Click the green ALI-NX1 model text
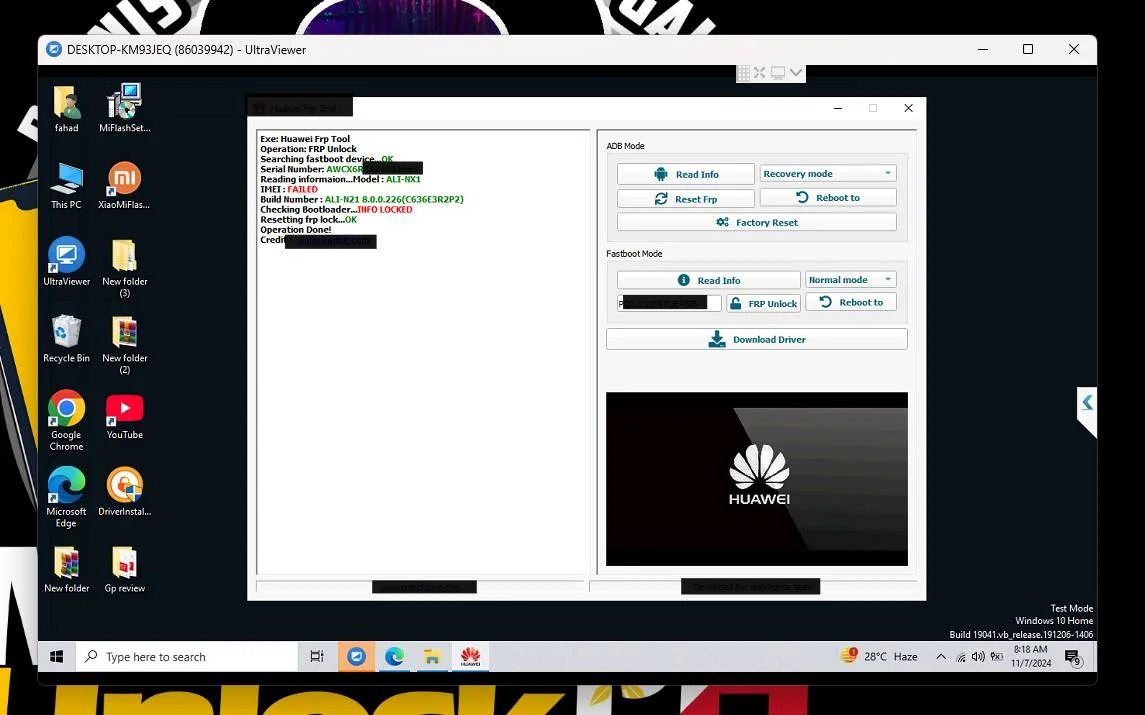Image resolution: width=1145 pixels, height=715 pixels. point(403,179)
